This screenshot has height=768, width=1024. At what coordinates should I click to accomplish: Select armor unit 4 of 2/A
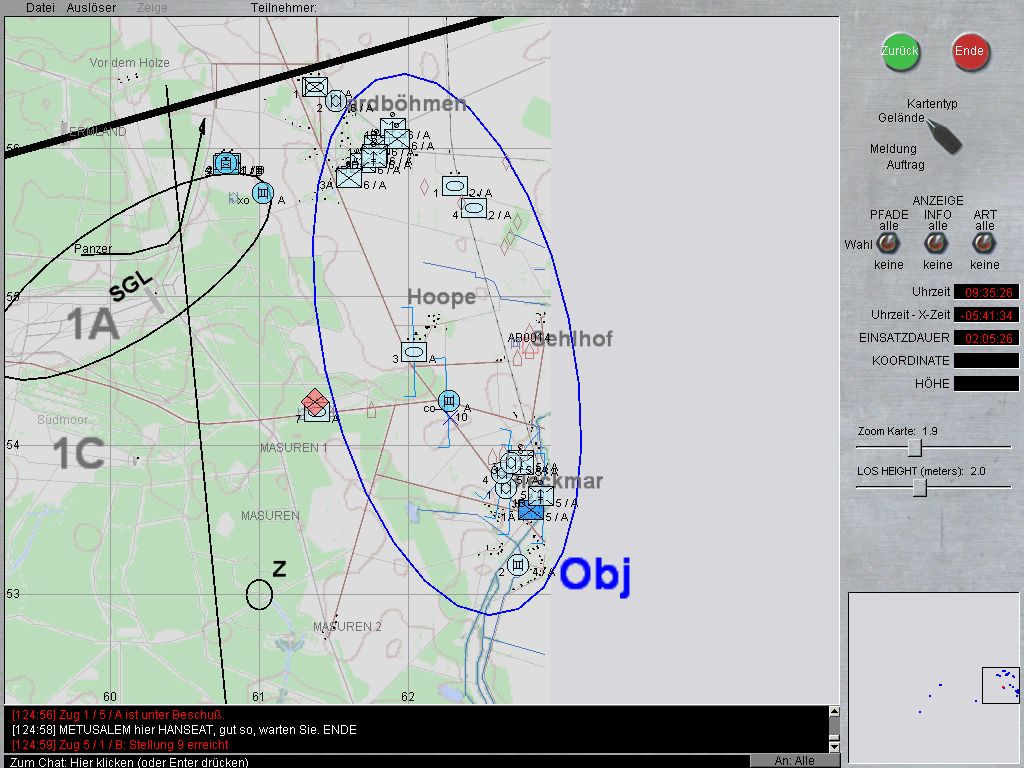473,208
